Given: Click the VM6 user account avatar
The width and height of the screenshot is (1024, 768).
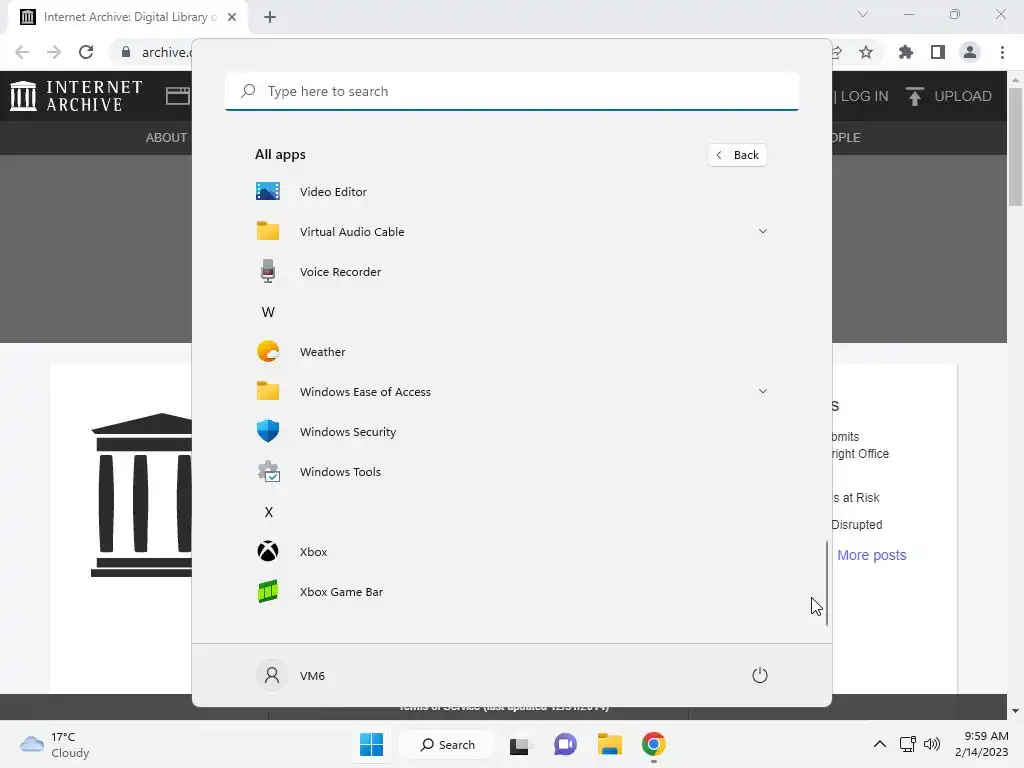Looking at the screenshot, I should tap(272, 675).
